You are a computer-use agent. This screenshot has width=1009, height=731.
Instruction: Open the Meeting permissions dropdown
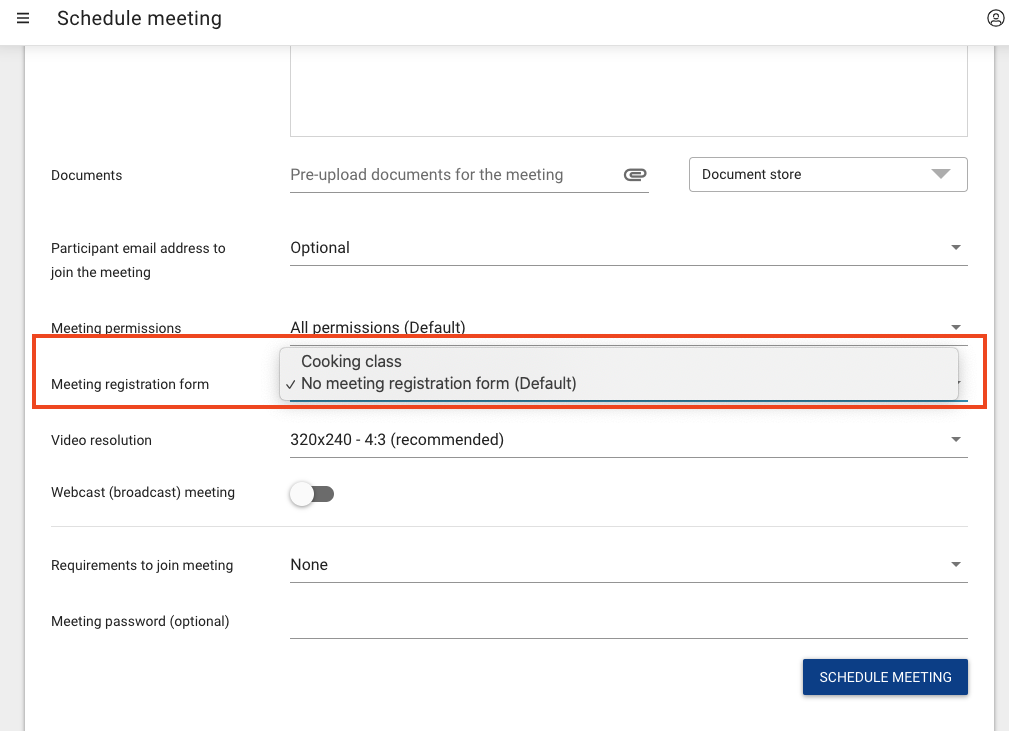629,328
